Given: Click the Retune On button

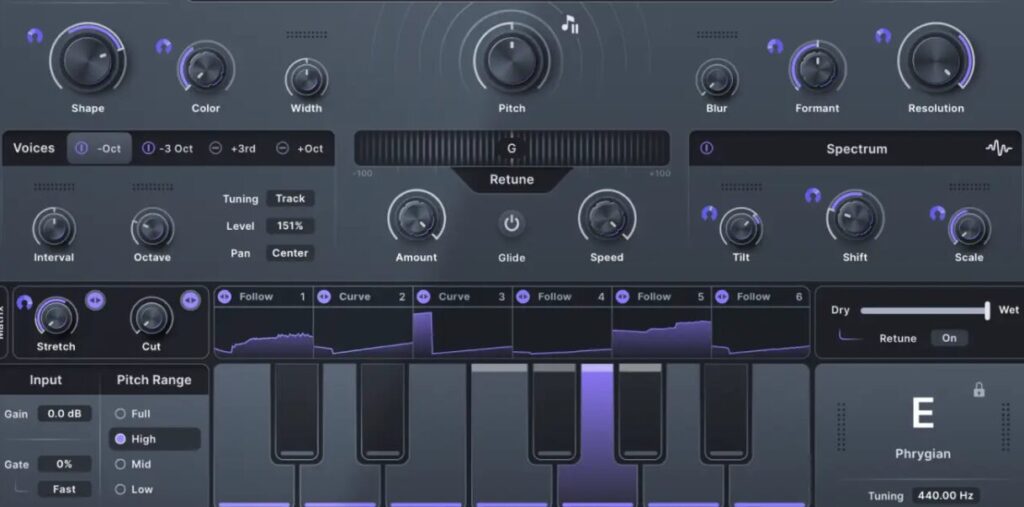Looking at the screenshot, I should point(948,338).
